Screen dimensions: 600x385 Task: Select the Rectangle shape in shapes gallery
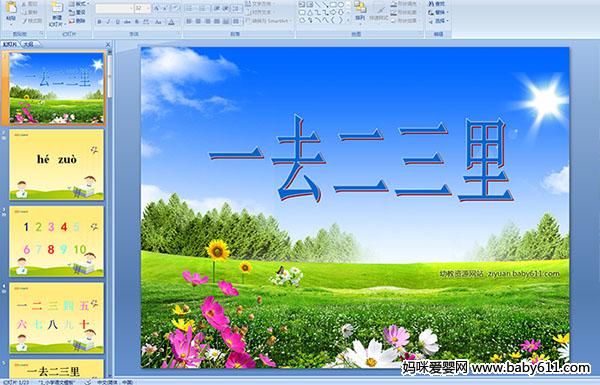(333, 4)
